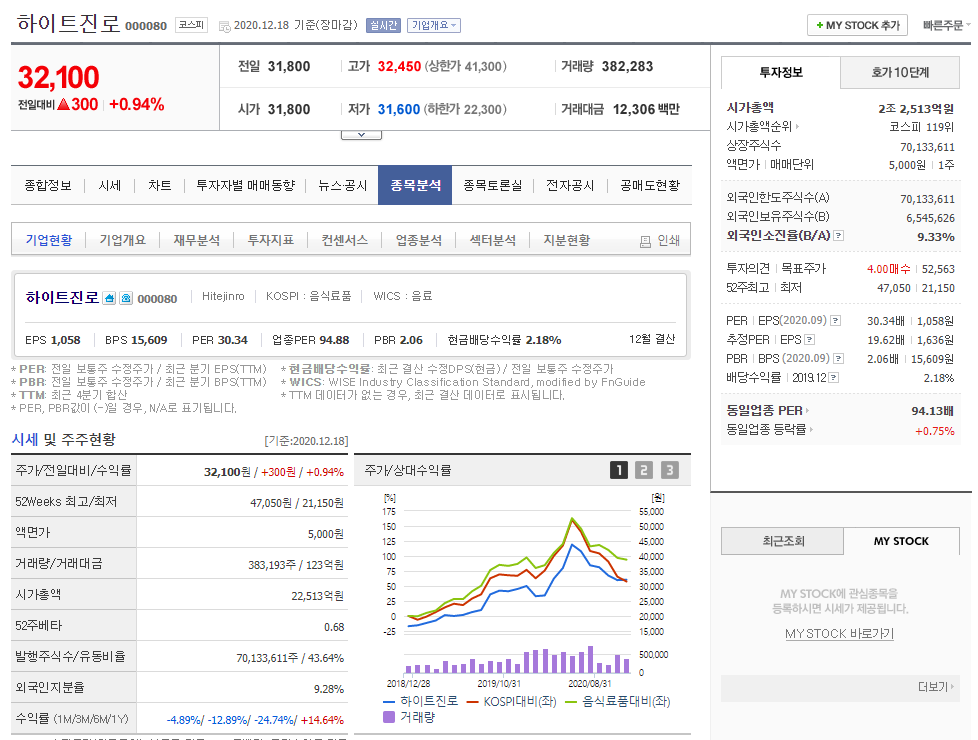Open help icon next to 외국인소진율(B/A)

(x=839, y=236)
